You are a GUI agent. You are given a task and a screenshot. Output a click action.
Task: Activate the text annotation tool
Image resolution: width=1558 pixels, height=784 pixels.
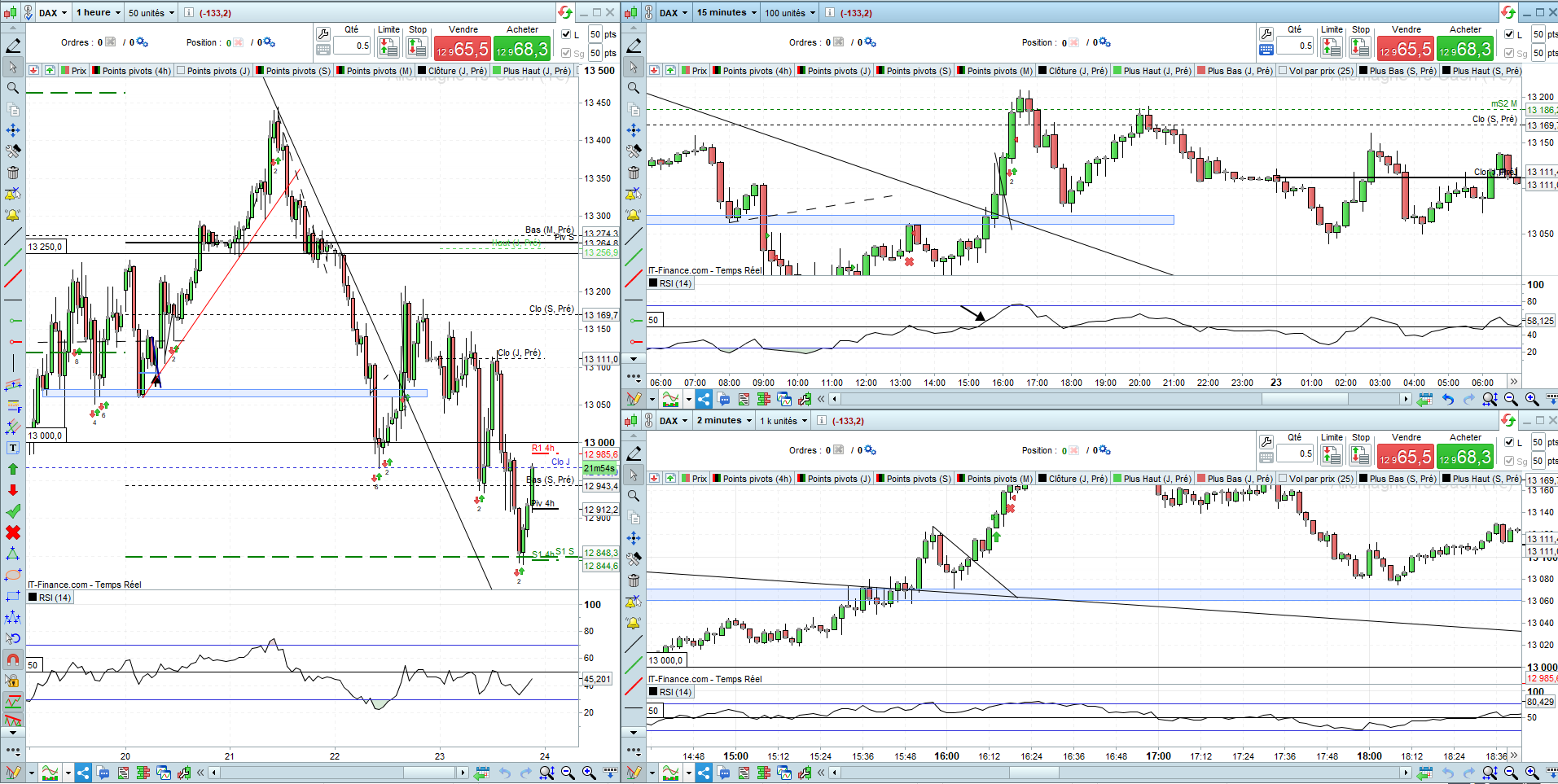pyautogui.click(x=13, y=448)
